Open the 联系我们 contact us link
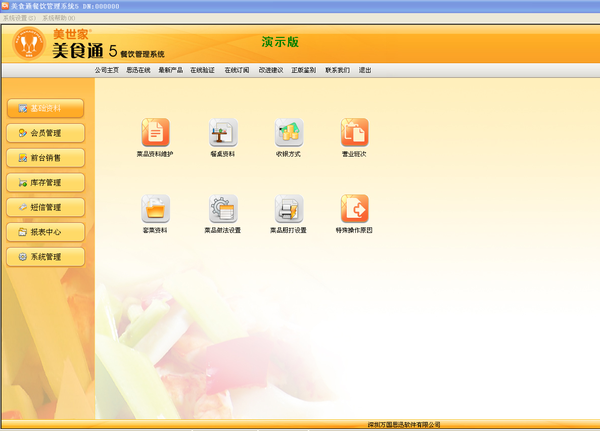The height and width of the screenshot is (431, 600). pyautogui.click(x=338, y=70)
